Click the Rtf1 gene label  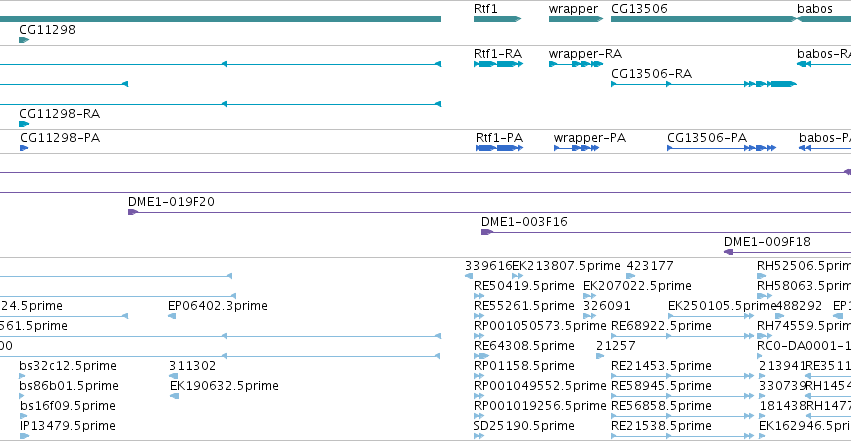click(x=485, y=9)
